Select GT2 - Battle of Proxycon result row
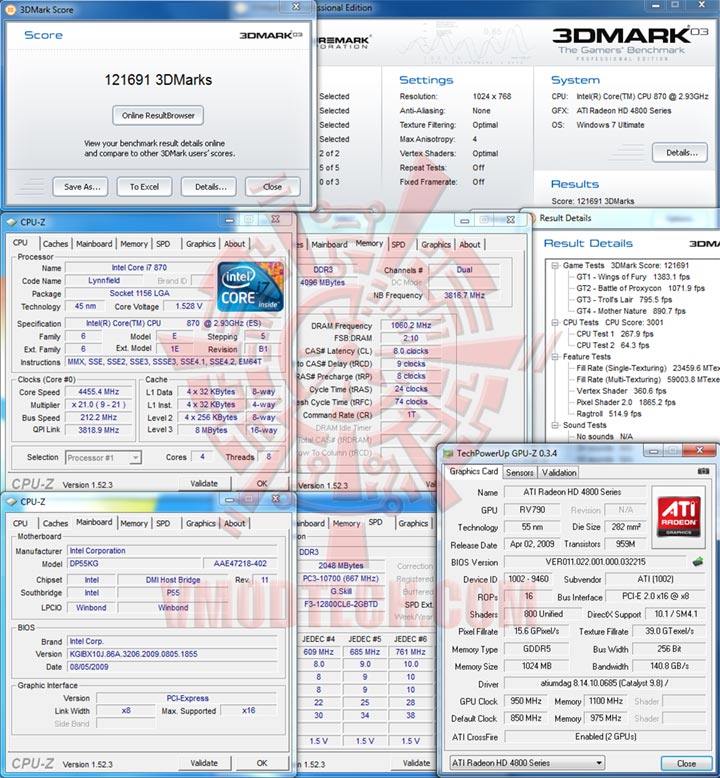720x778 pixels. click(x=640, y=288)
